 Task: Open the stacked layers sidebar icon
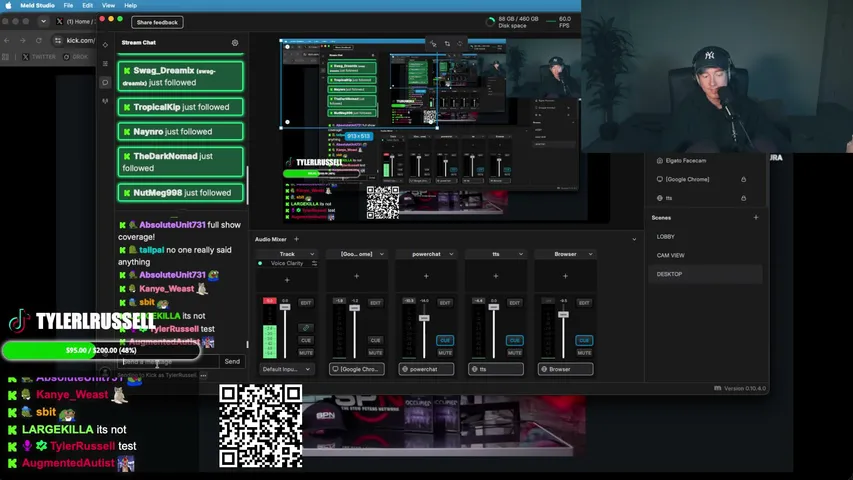[105, 63]
